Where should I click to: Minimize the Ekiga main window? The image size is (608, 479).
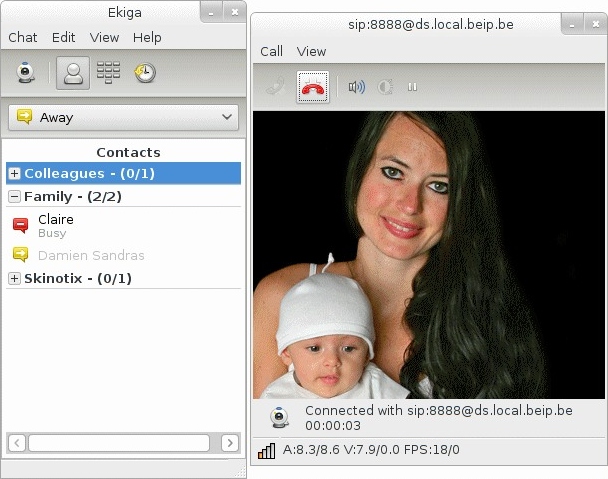tap(211, 13)
